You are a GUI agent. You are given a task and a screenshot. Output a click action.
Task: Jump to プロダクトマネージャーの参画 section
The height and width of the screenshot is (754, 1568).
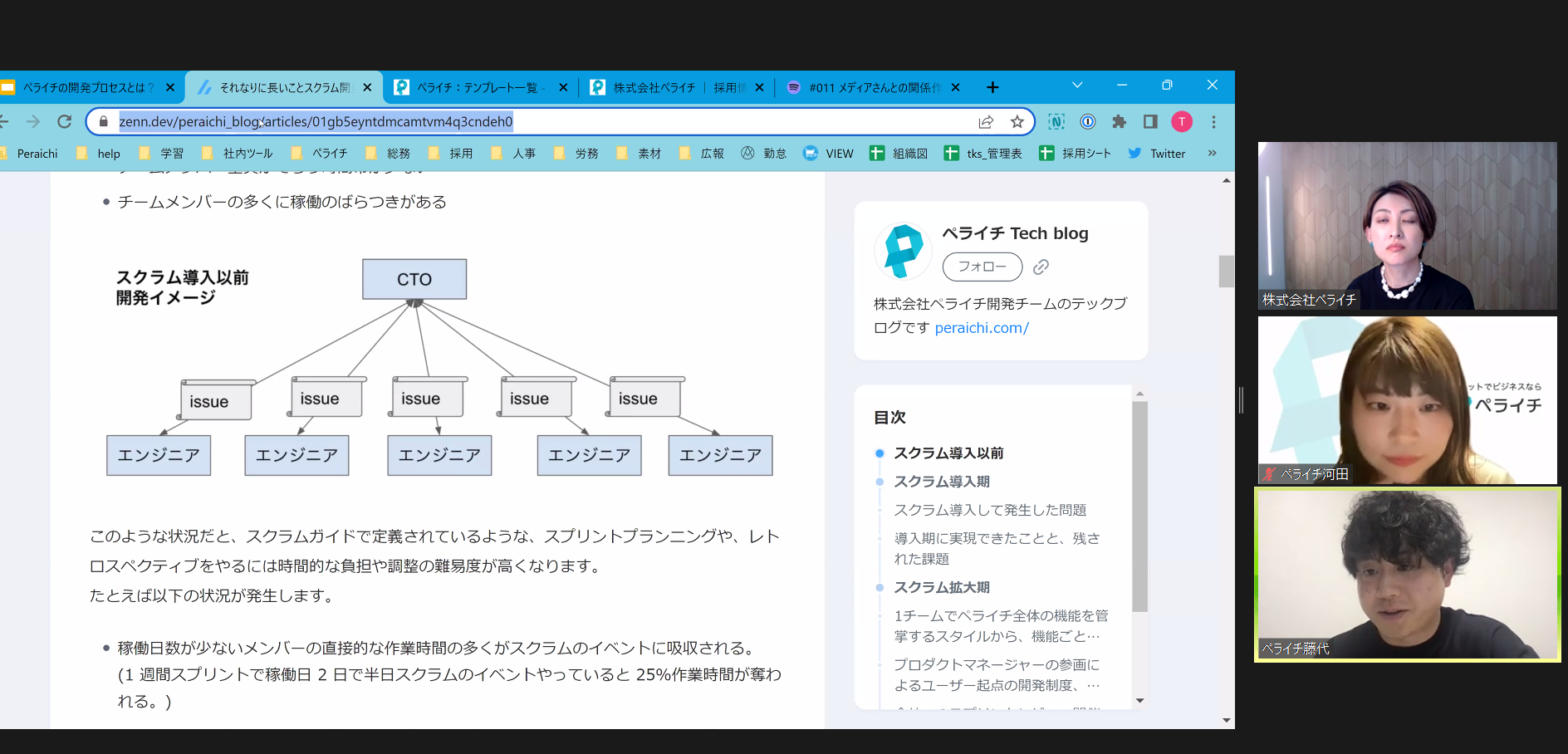pyautogui.click(x=997, y=675)
